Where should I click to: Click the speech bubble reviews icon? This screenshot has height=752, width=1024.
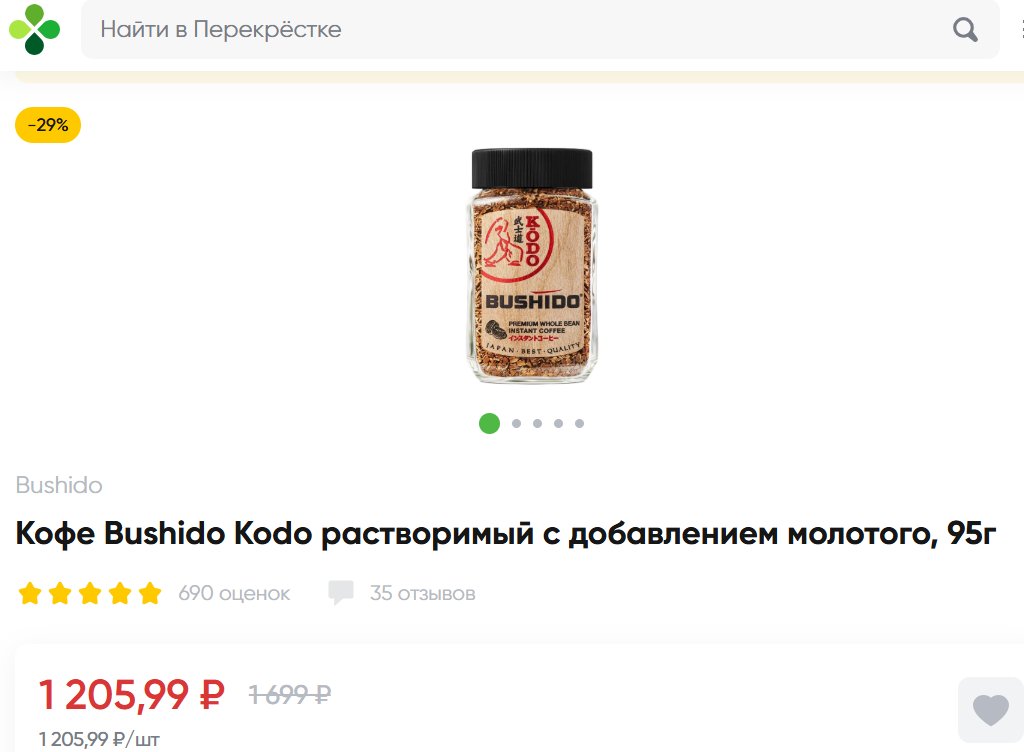click(x=341, y=592)
